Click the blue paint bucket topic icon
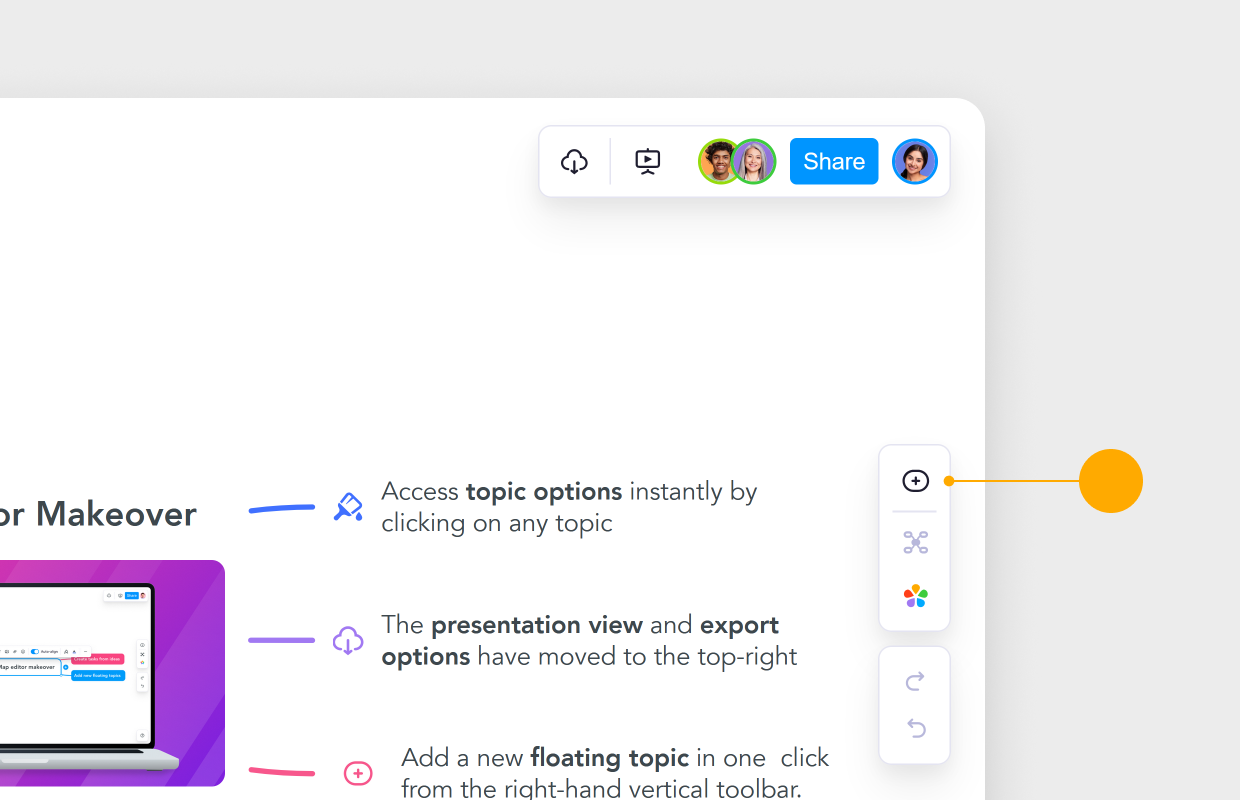1240x800 pixels. (348, 507)
